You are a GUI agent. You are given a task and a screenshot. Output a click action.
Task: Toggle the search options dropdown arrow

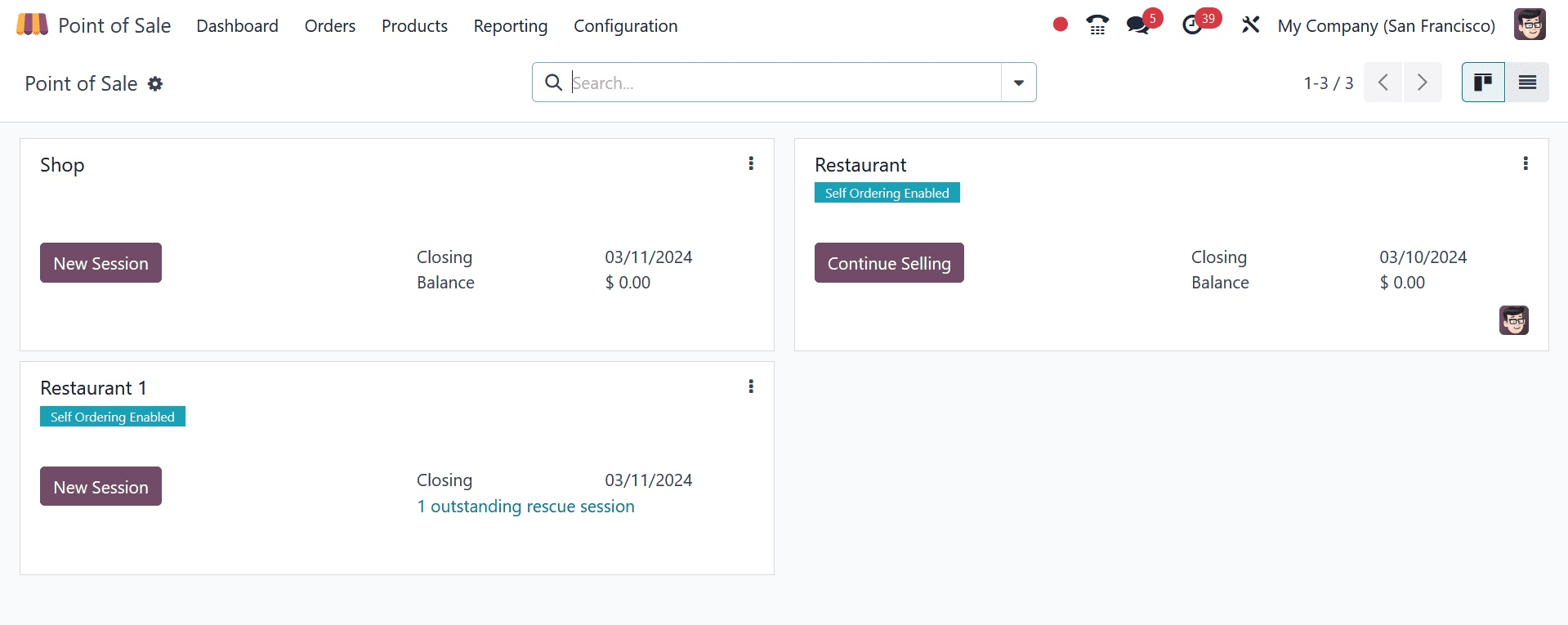(x=1019, y=83)
